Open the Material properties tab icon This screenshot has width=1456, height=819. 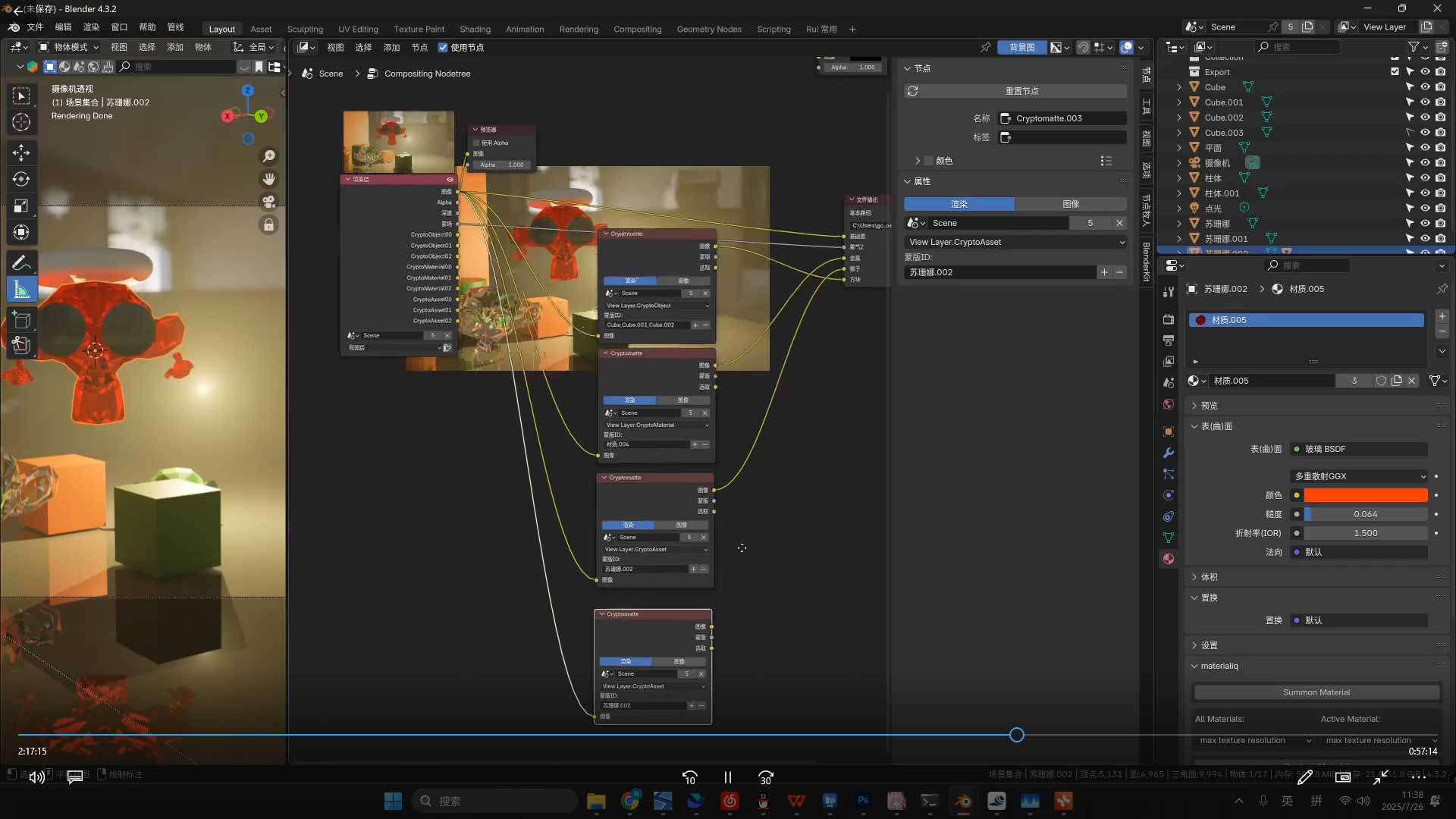1169,559
